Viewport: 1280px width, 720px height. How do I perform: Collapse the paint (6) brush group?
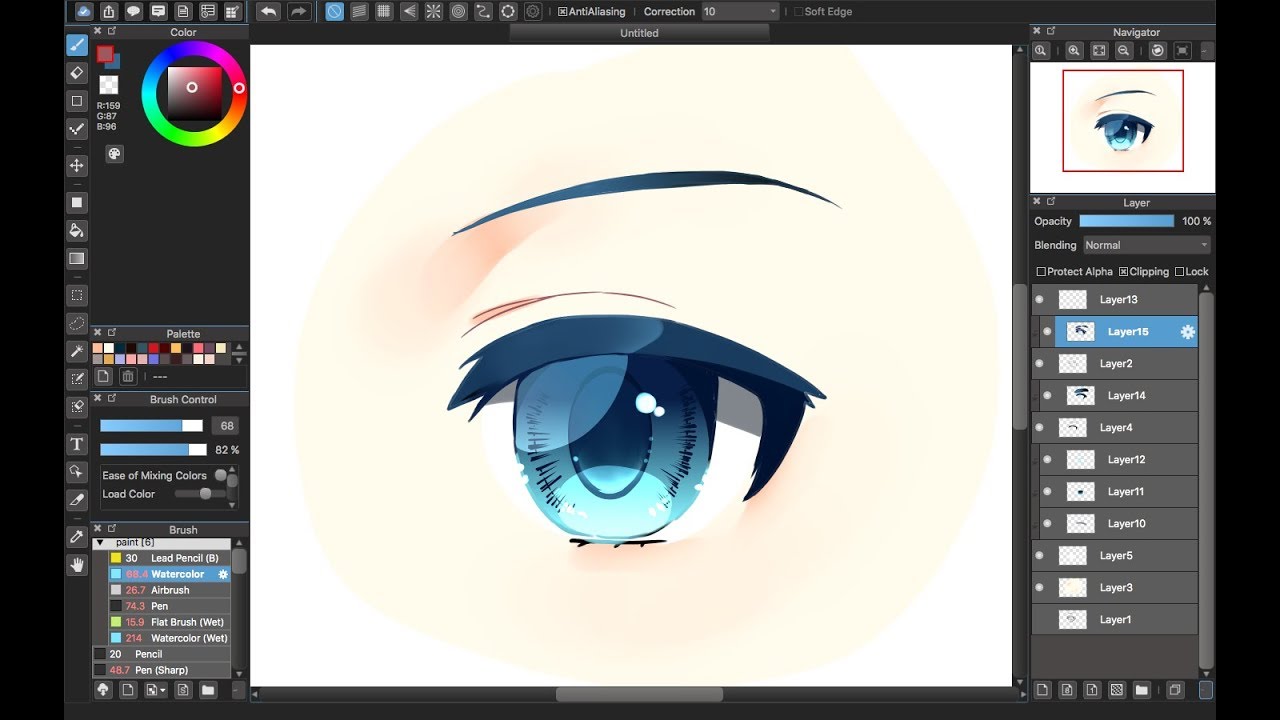pyautogui.click(x=100, y=542)
